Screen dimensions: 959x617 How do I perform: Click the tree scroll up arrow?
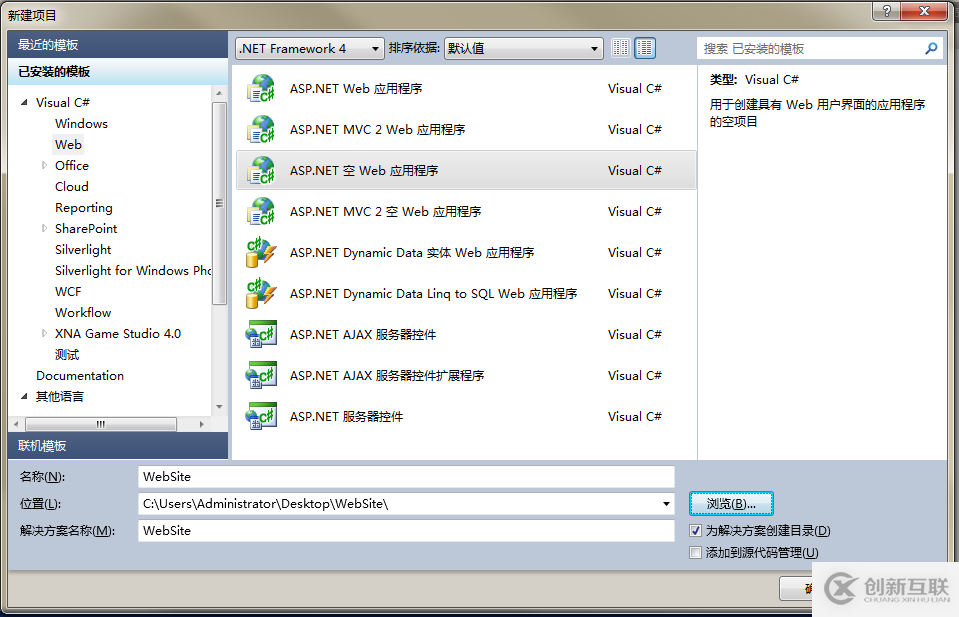point(219,93)
